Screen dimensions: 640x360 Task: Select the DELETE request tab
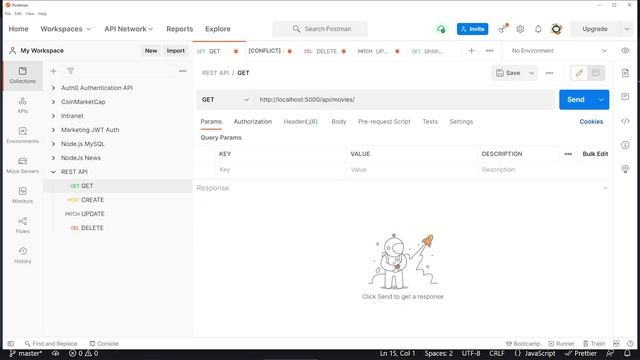point(324,51)
